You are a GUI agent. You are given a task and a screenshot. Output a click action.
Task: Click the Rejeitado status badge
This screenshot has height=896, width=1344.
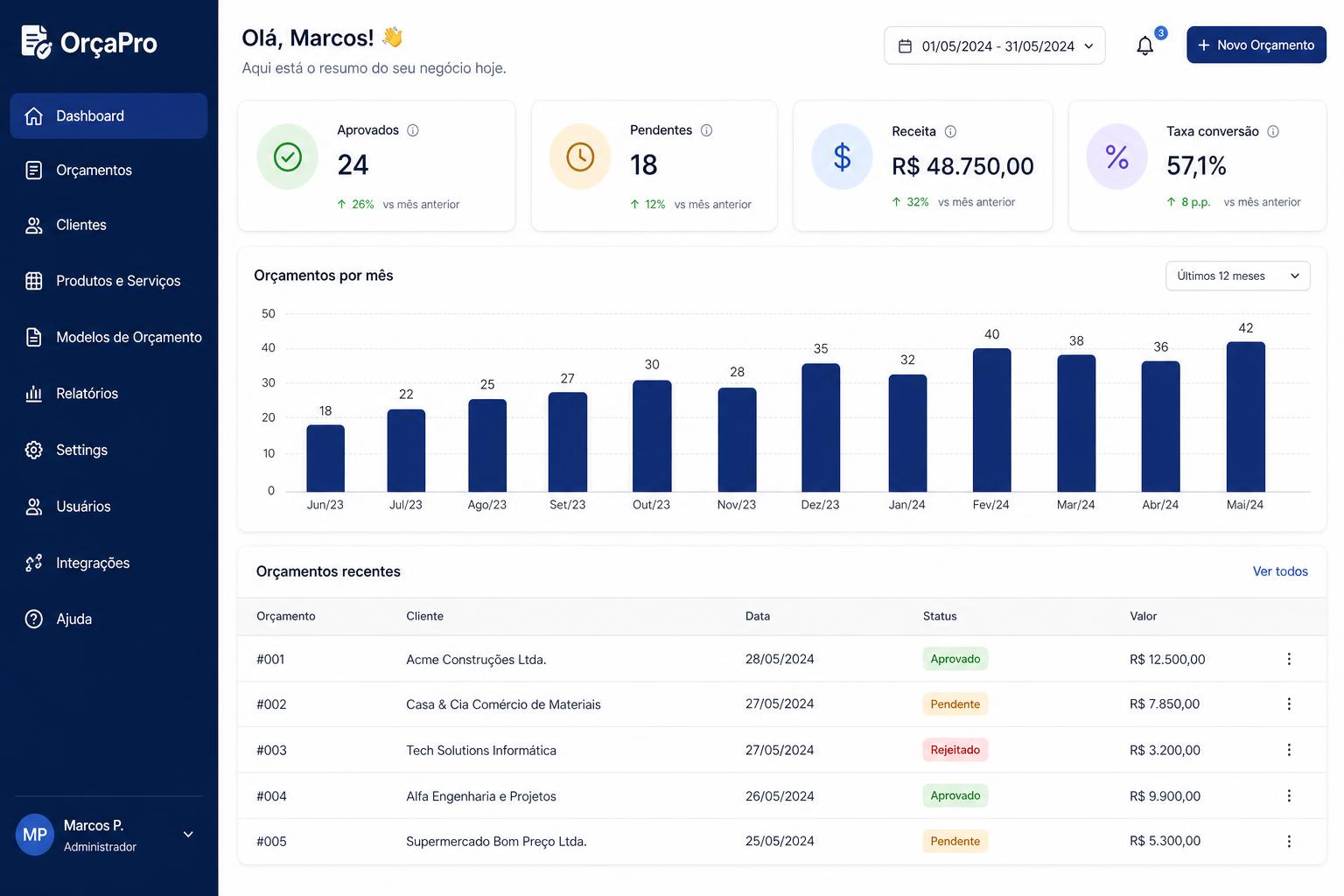tap(955, 750)
